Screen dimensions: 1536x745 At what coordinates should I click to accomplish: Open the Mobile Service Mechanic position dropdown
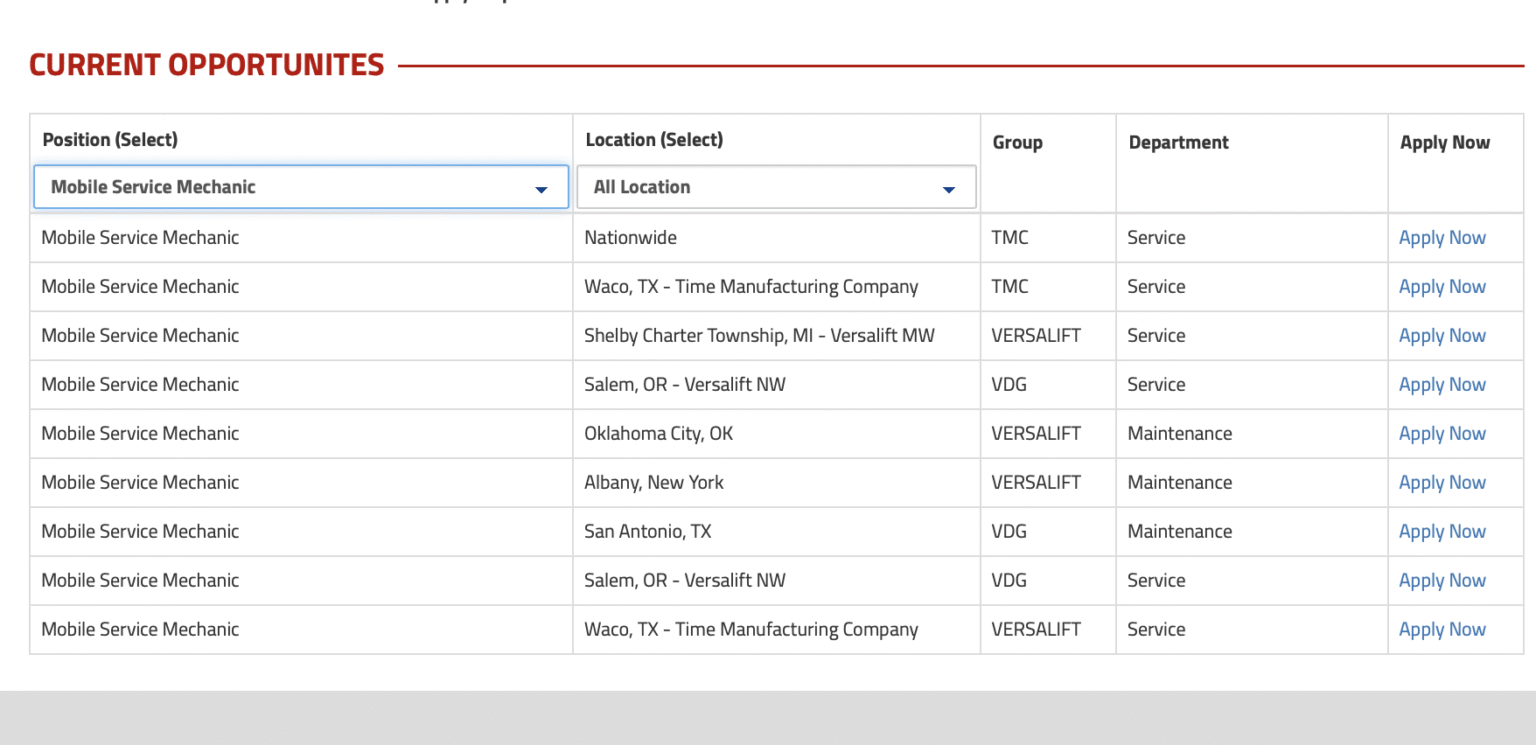(300, 187)
